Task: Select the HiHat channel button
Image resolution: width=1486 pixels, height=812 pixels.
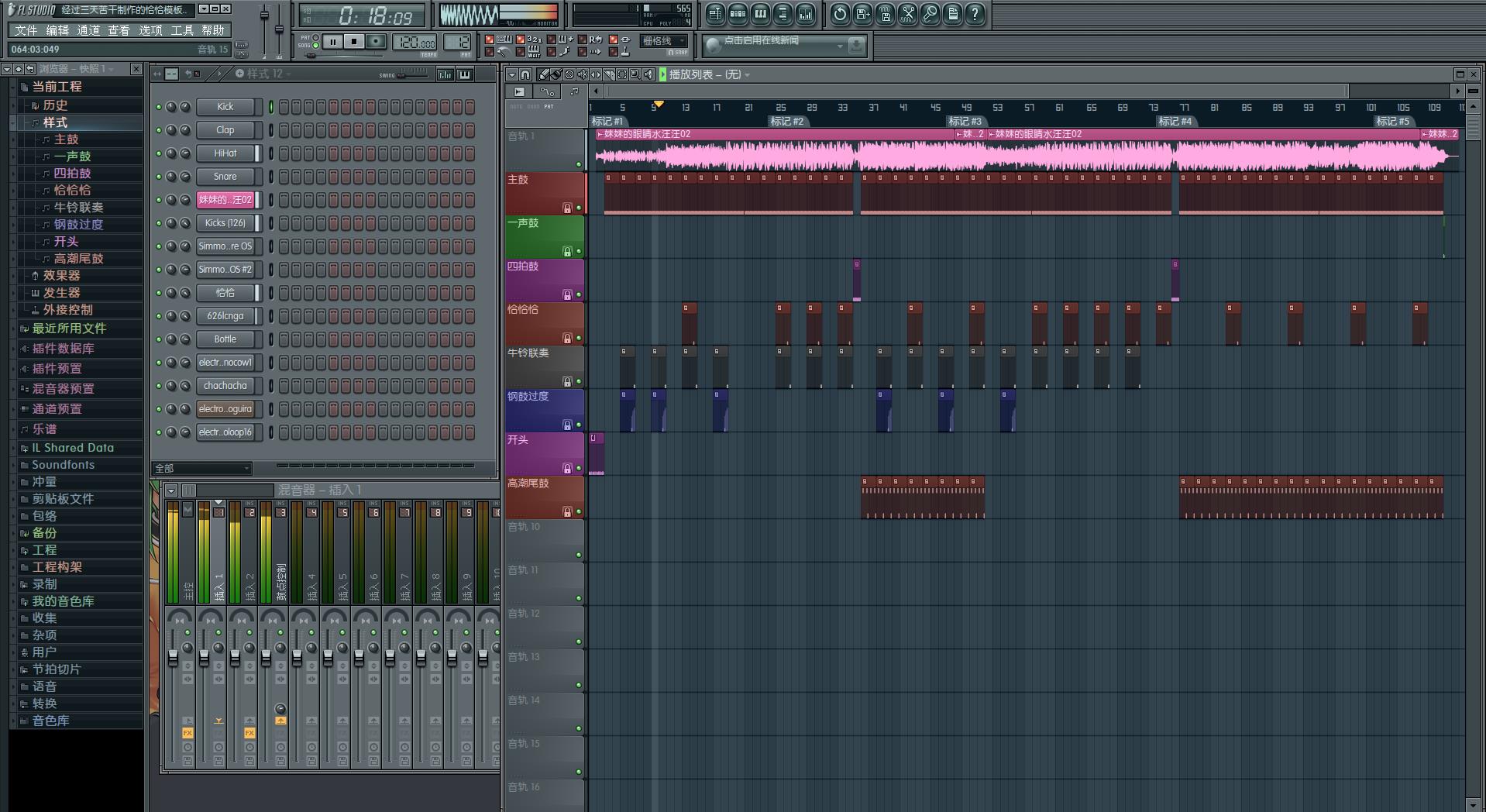Action: (225, 153)
